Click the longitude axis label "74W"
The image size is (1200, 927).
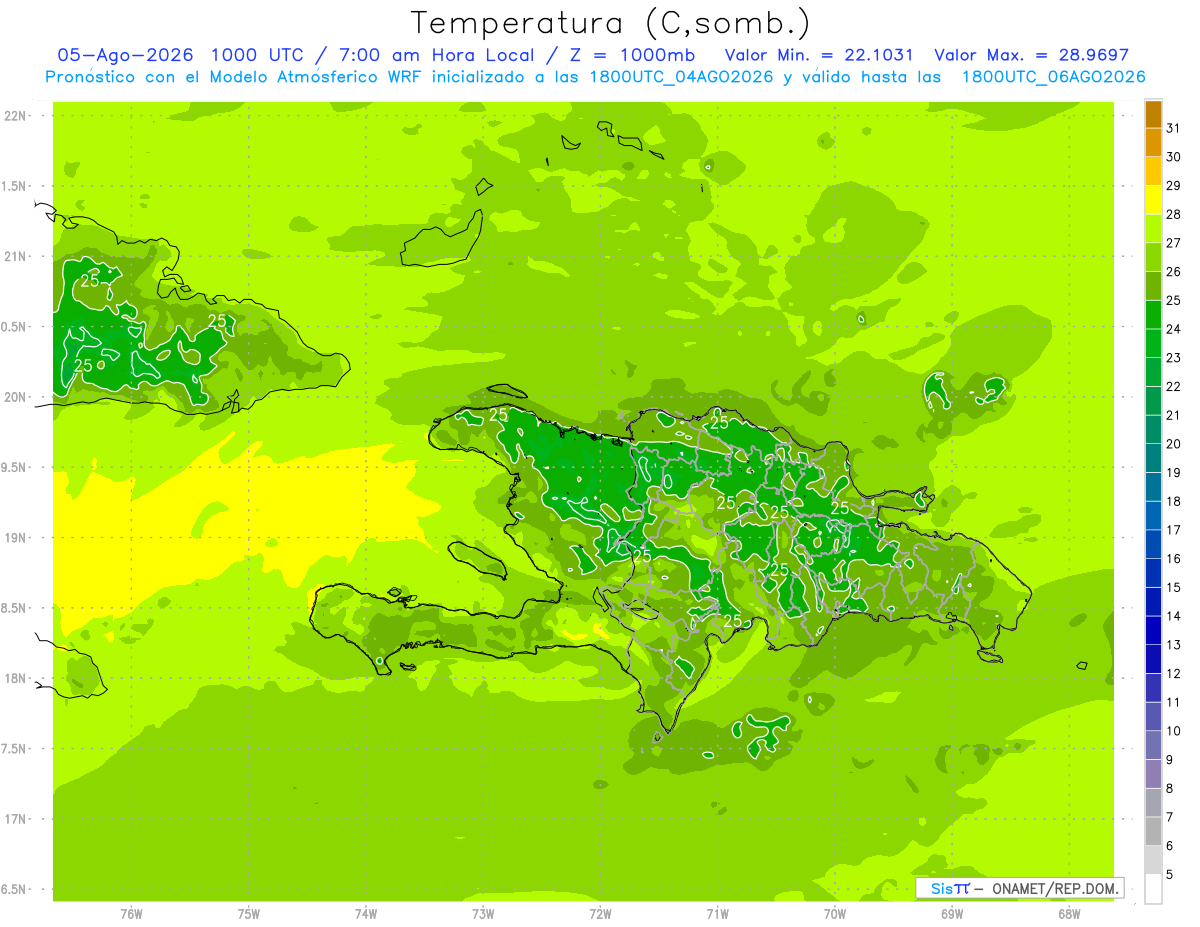pyautogui.click(x=366, y=914)
